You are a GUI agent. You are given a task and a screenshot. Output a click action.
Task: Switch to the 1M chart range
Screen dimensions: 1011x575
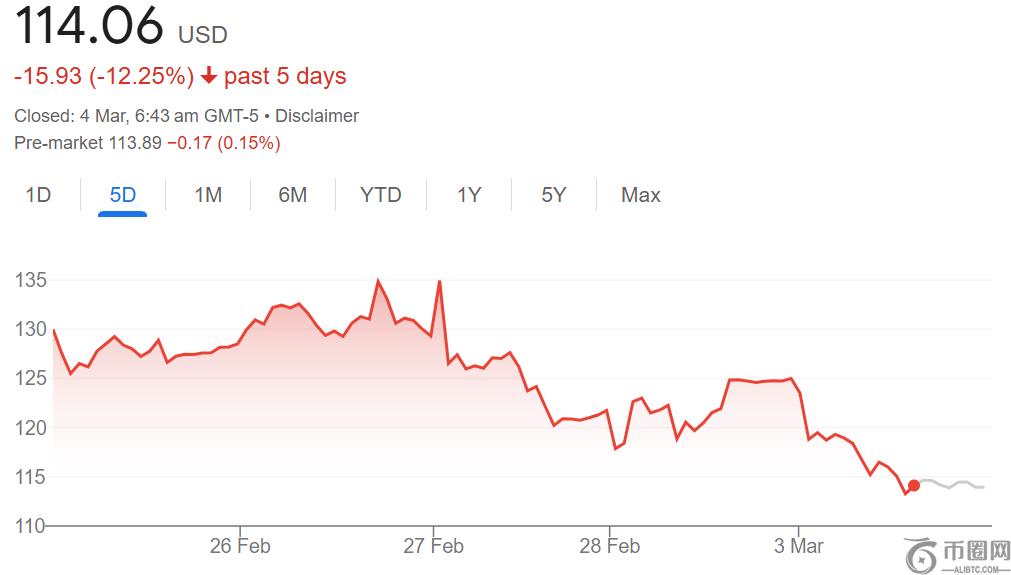click(x=208, y=195)
